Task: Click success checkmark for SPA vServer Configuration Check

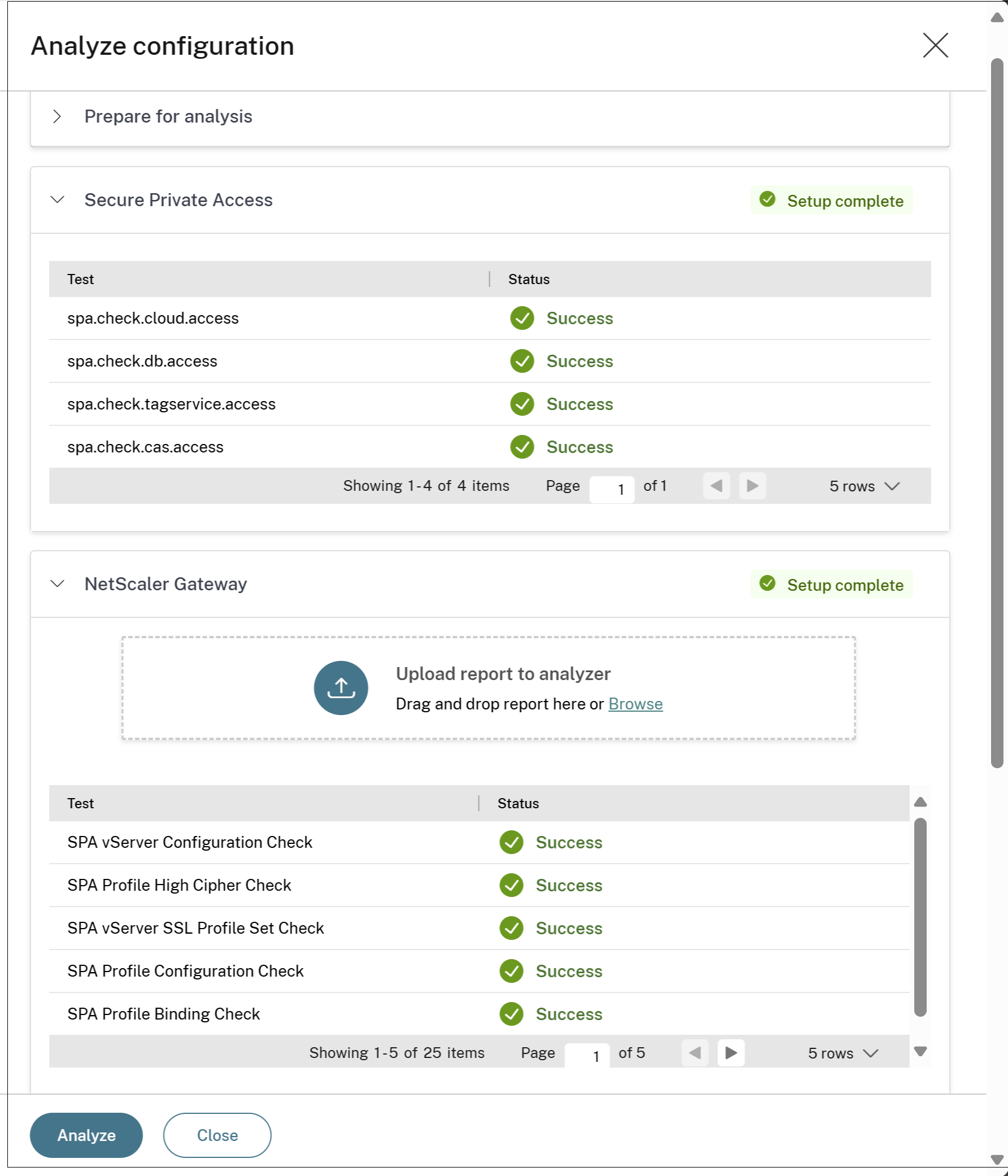Action: click(511, 842)
